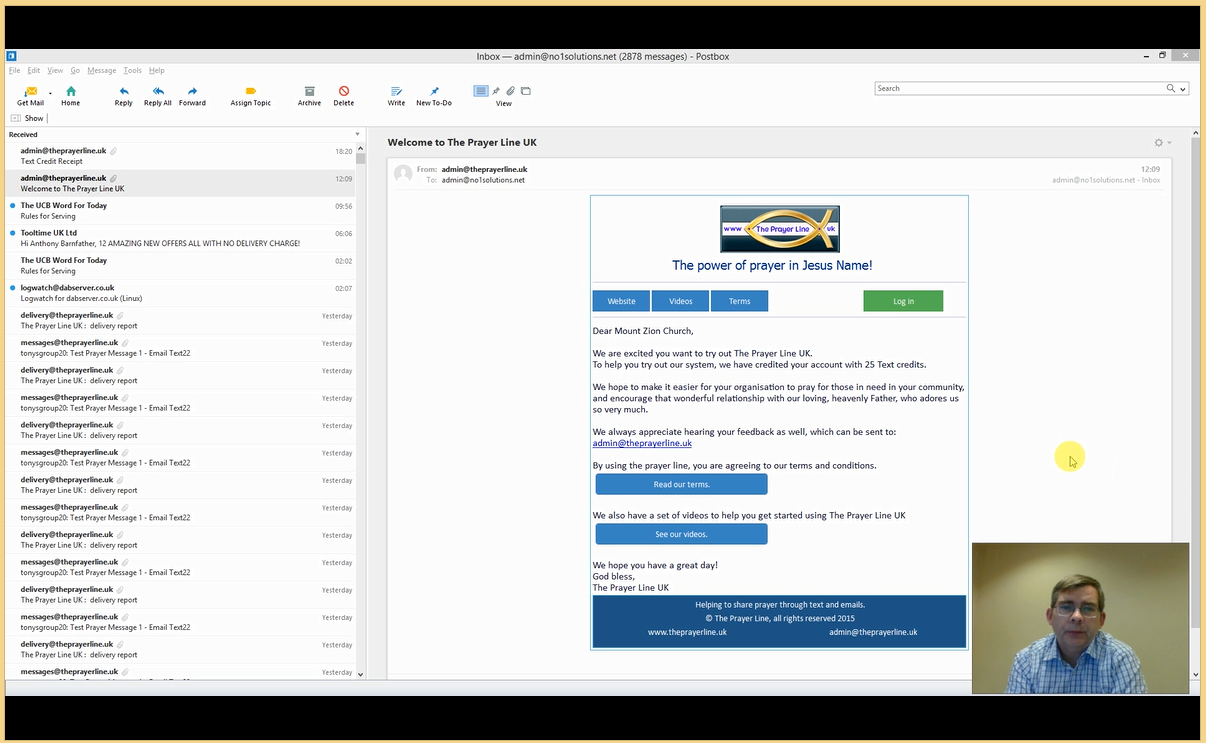The height and width of the screenshot is (743, 1206).
Task: Click the 'Received' column header label
Action: coord(23,134)
